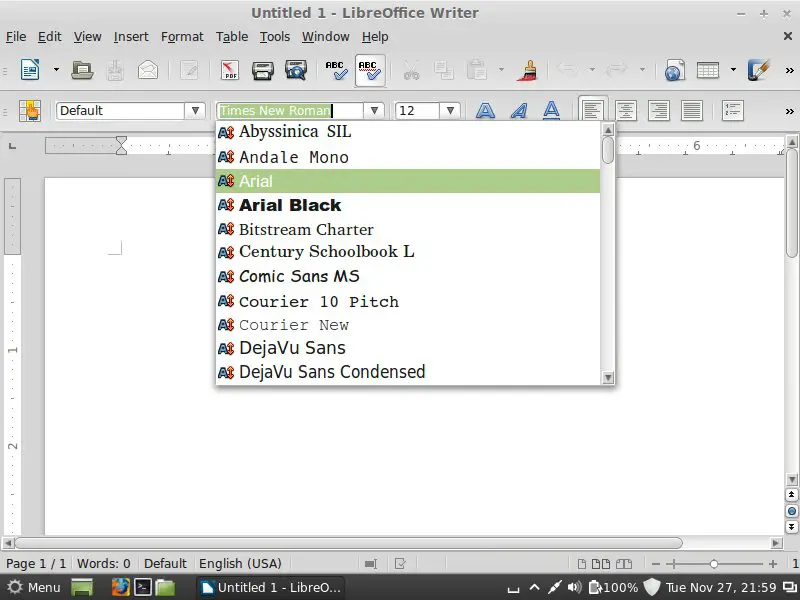Apply Bold with the first A icon
This screenshot has width=800, height=600.
pyautogui.click(x=485, y=110)
